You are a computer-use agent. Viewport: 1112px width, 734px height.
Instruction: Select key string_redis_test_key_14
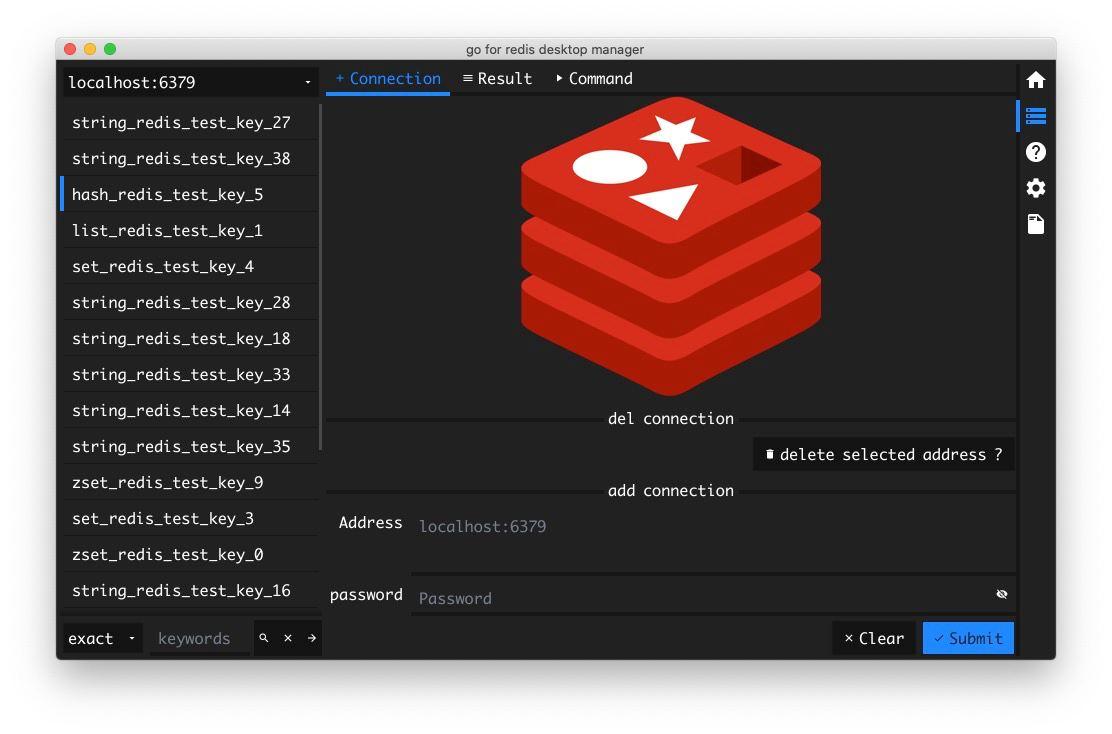coord(190,411)
